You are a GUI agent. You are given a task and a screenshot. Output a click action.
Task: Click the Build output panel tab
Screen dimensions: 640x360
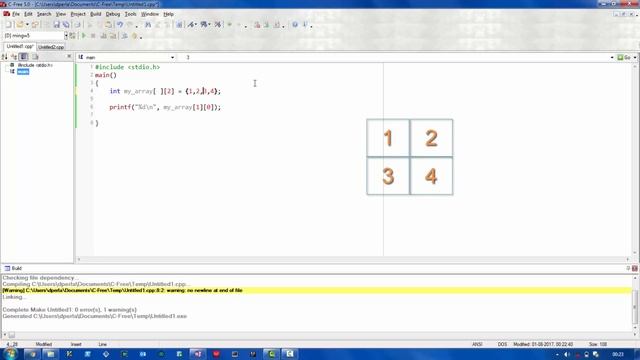pyautogui.click(x=13, y=268)
